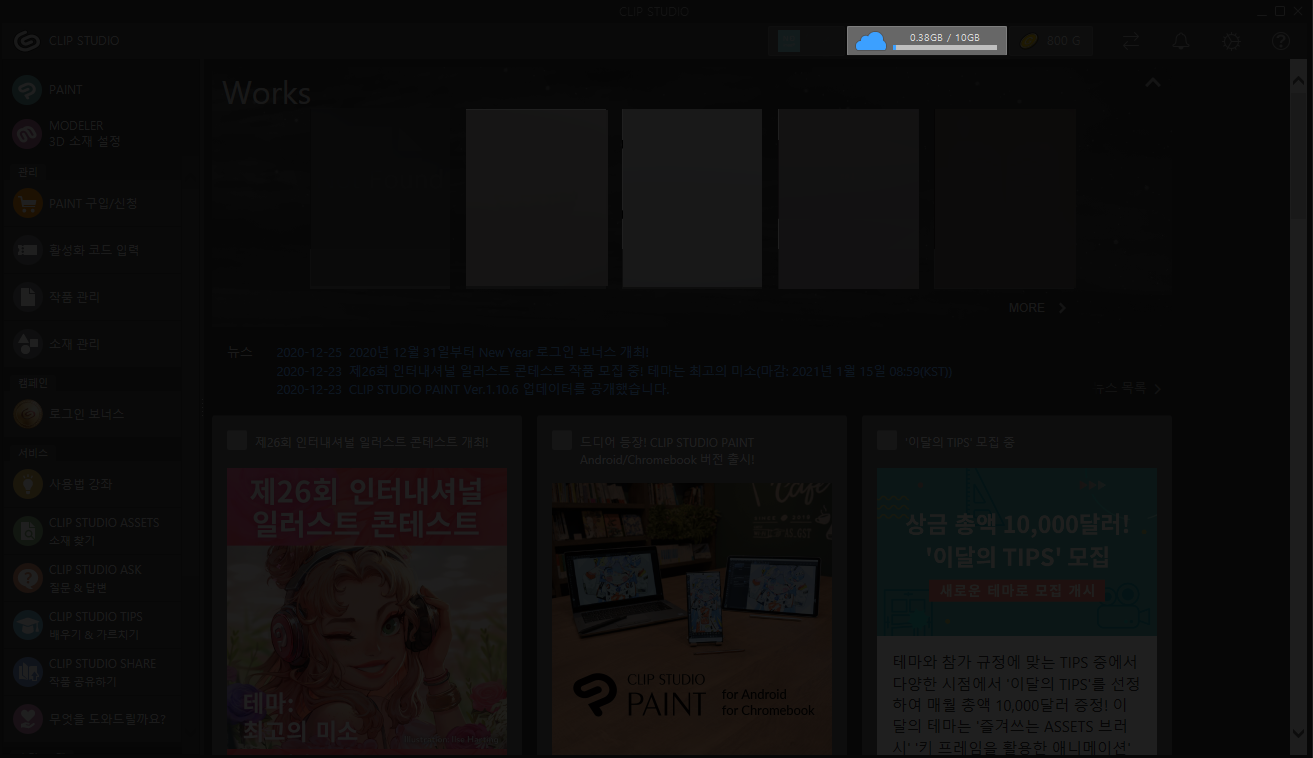Open the Ver.1.10.6 update news line

pyautogui.click(x=472, y=390)
